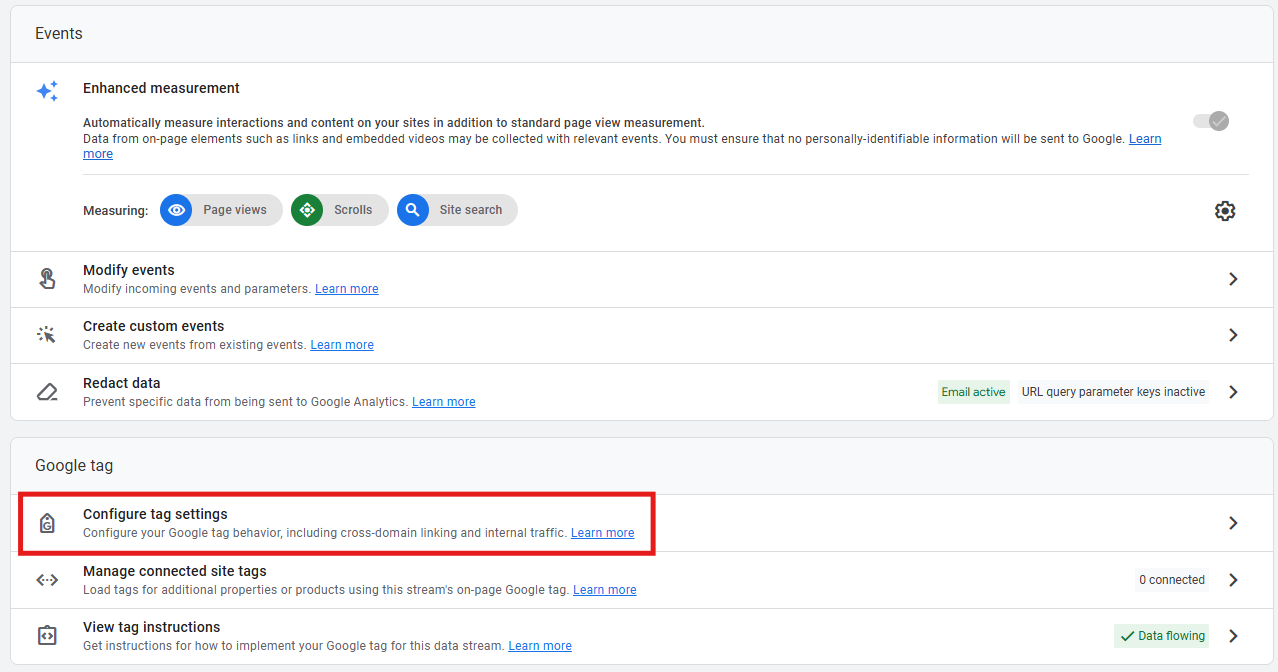Open Configure tag settings
Viewport: 1278px width, 672px height.
coord(641,523)
